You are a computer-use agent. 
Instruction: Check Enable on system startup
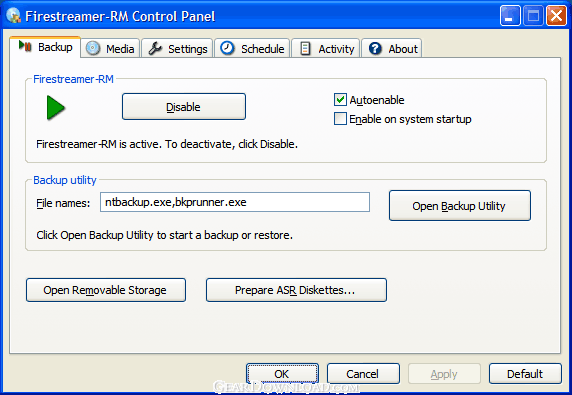pyautogui.click(x=340, y=119)
